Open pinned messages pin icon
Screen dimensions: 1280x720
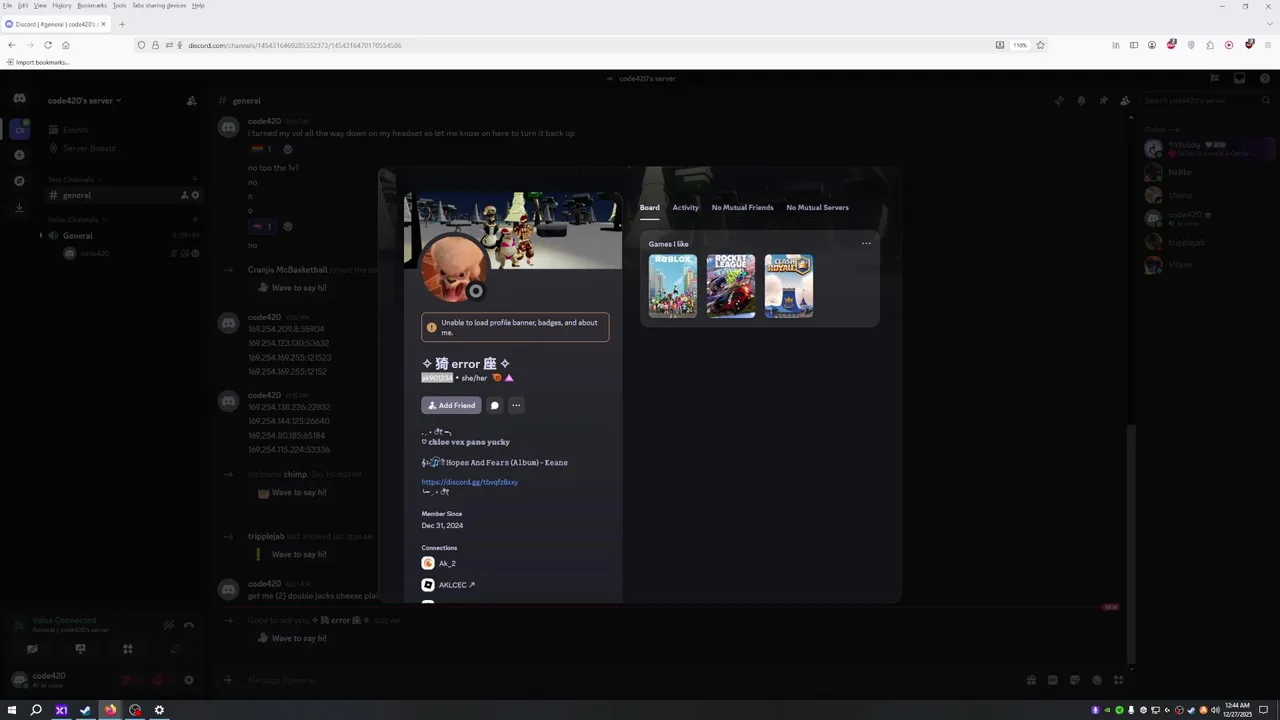pyautogui.click(x=1103, y=100)
